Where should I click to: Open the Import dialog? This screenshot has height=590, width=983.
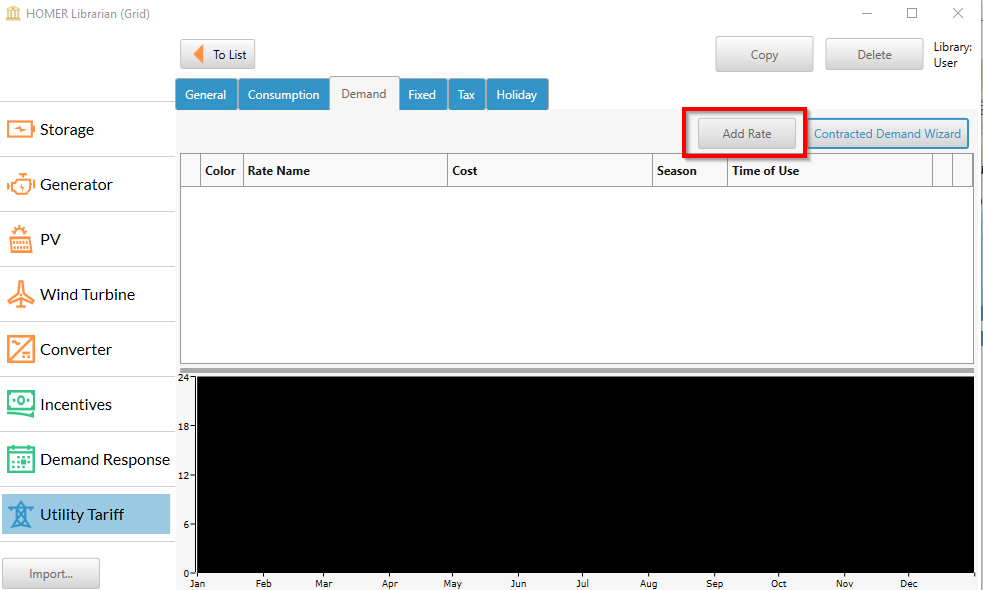50,573
